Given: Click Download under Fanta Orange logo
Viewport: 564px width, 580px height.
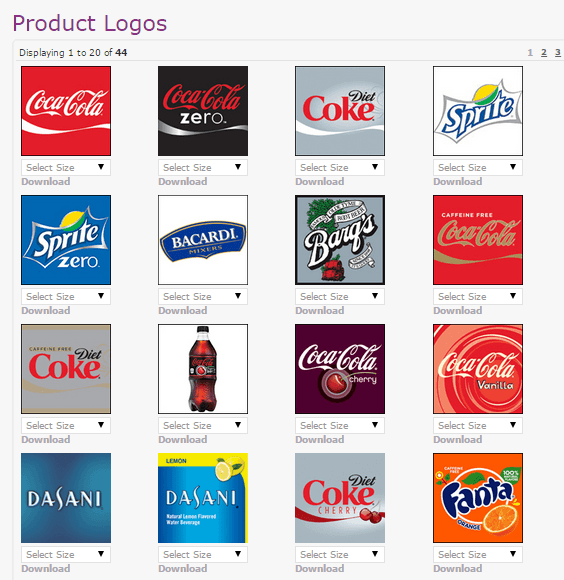Looking at the screenshot, I should (457, 569).
